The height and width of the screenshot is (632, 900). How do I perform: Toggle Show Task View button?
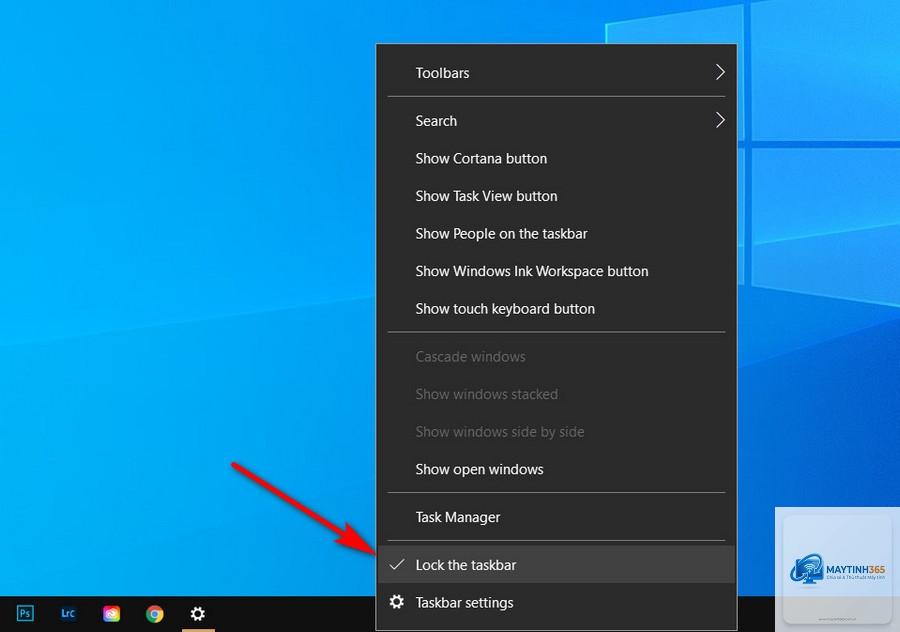coord(556,196)
